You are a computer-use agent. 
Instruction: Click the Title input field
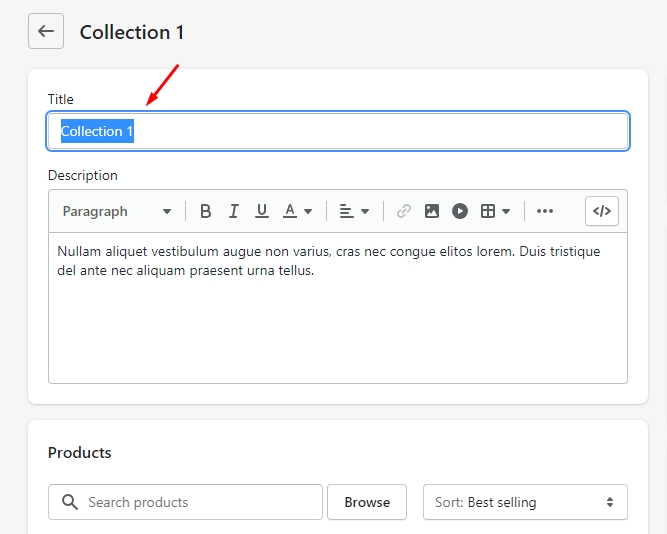point(338,131)
